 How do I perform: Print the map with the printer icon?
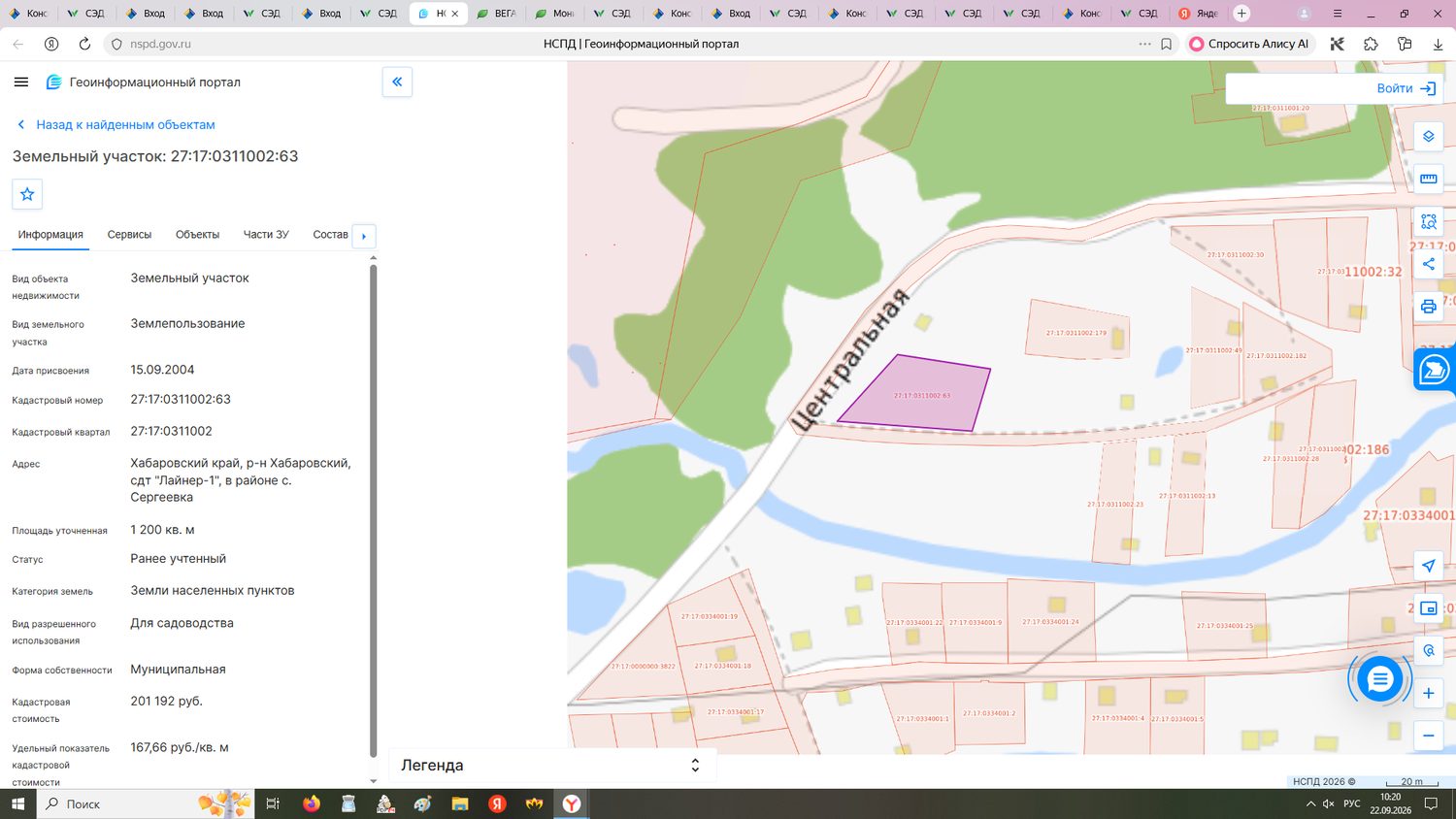pyautogui.click(x=1428, y=307)
